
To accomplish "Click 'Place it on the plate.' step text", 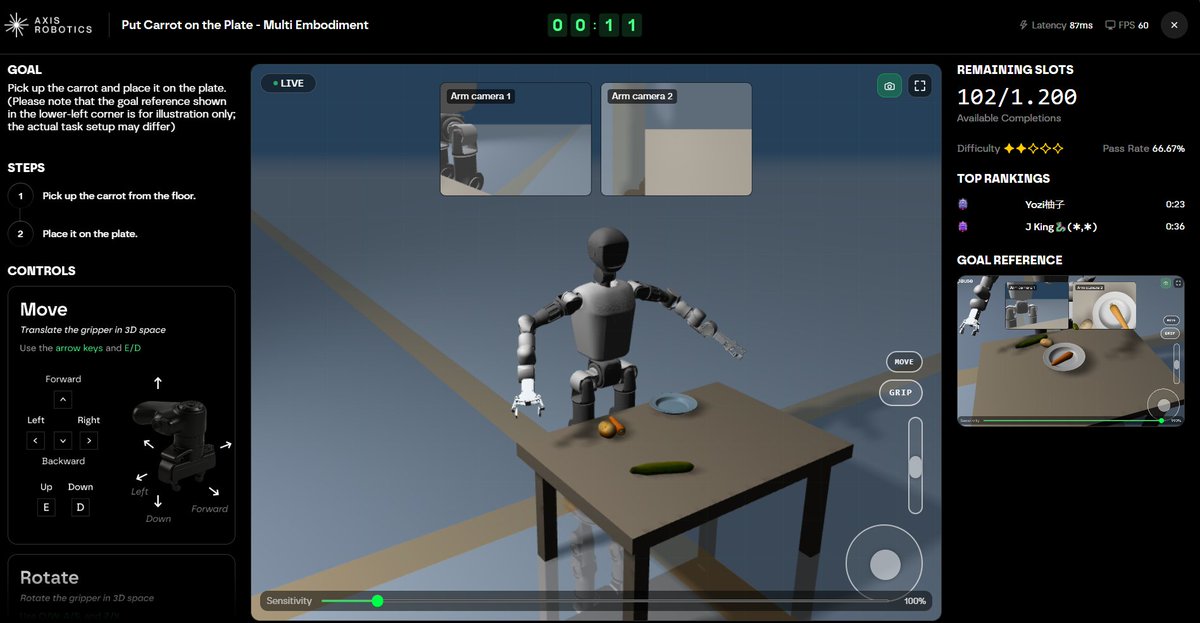I will (x=90, y=234).
